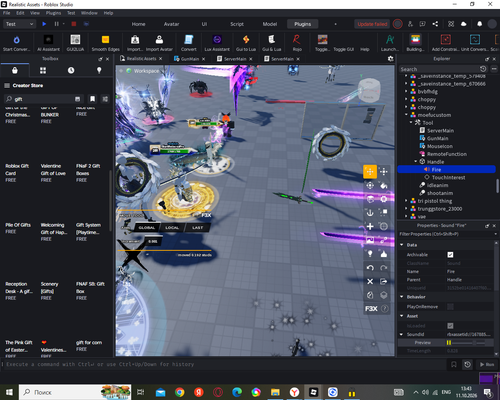Viewport: 500px width, 400px height.
Task: Click the GLOBAL axis button
Action: 147,228
